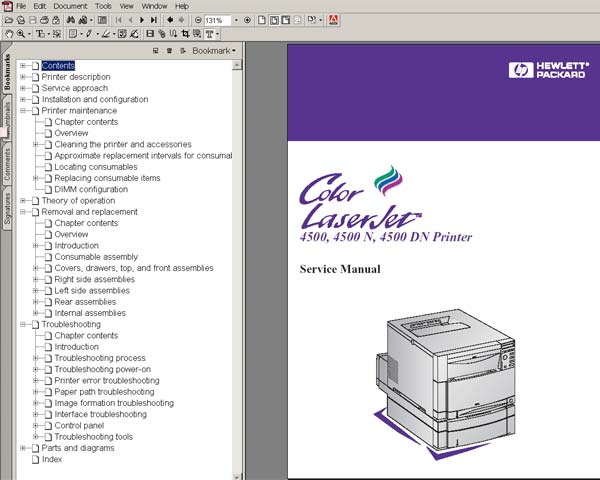This screenshot has height=480, width=600.
Task: Open the Bookmark panel dropdown menu
Action: pyautogui.click(x=214, y=51)
